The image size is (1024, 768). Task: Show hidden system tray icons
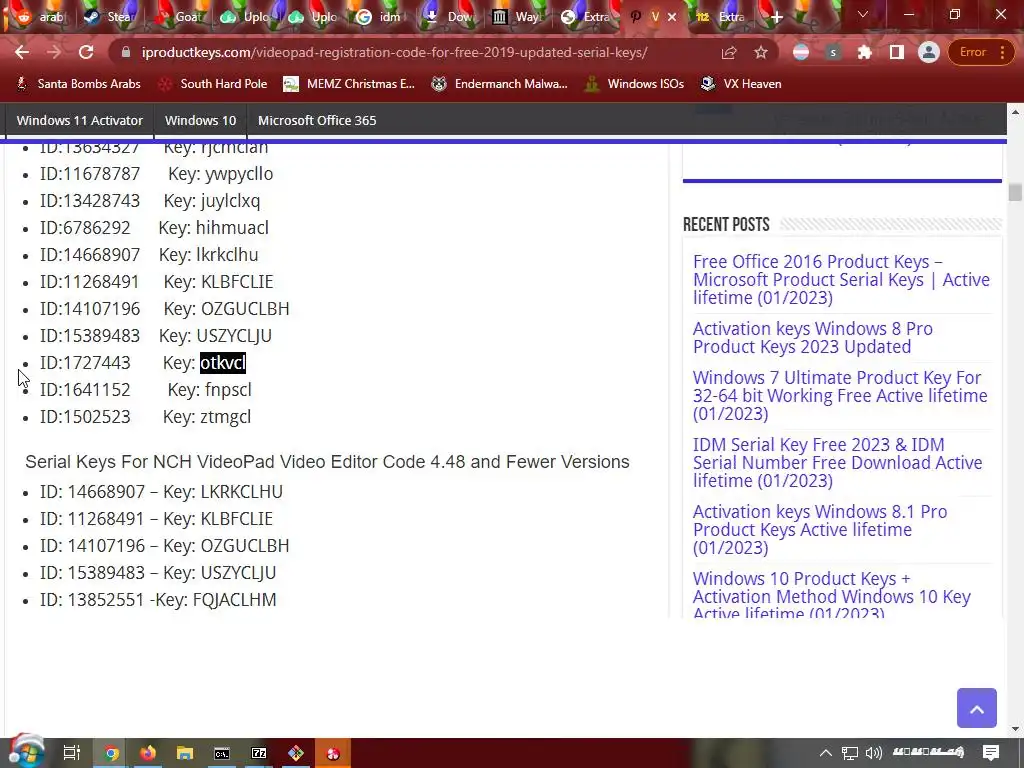click(825, 753)
